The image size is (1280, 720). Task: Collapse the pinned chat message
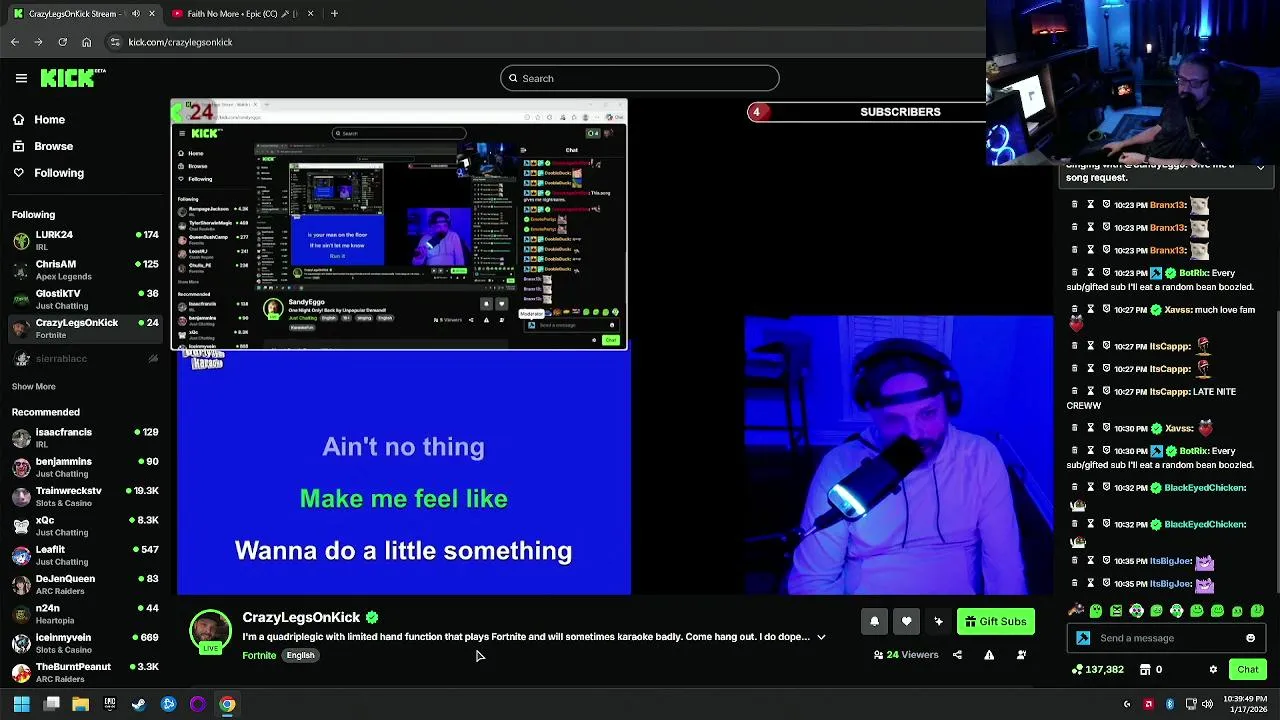click(x=1260, y=167)
